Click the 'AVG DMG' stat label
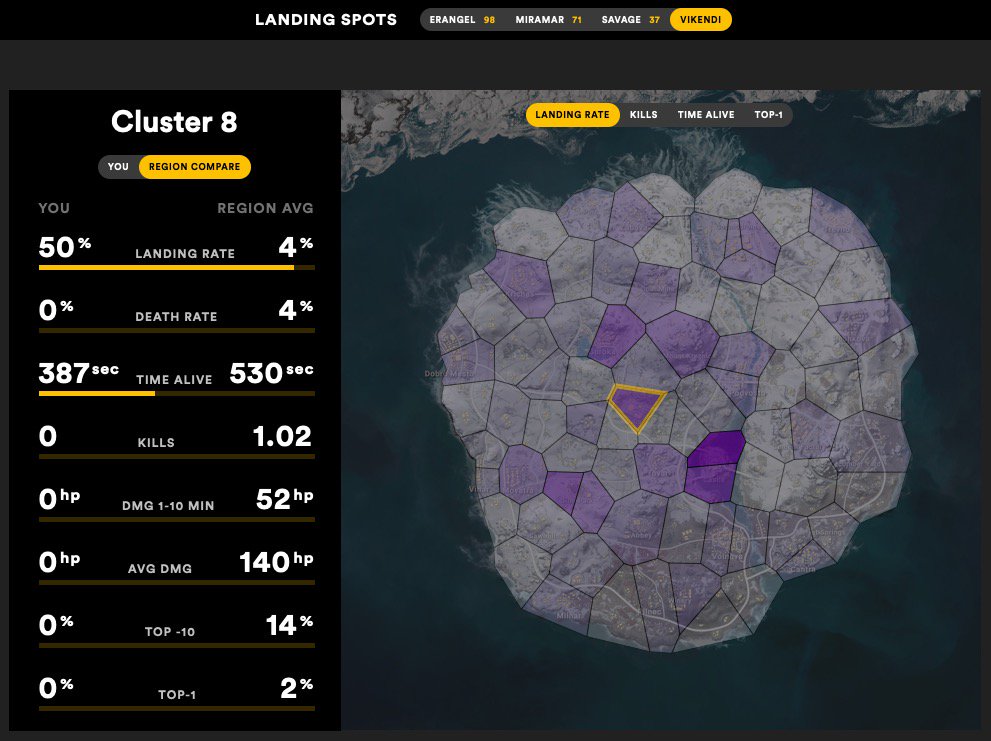 click(160, 568)
